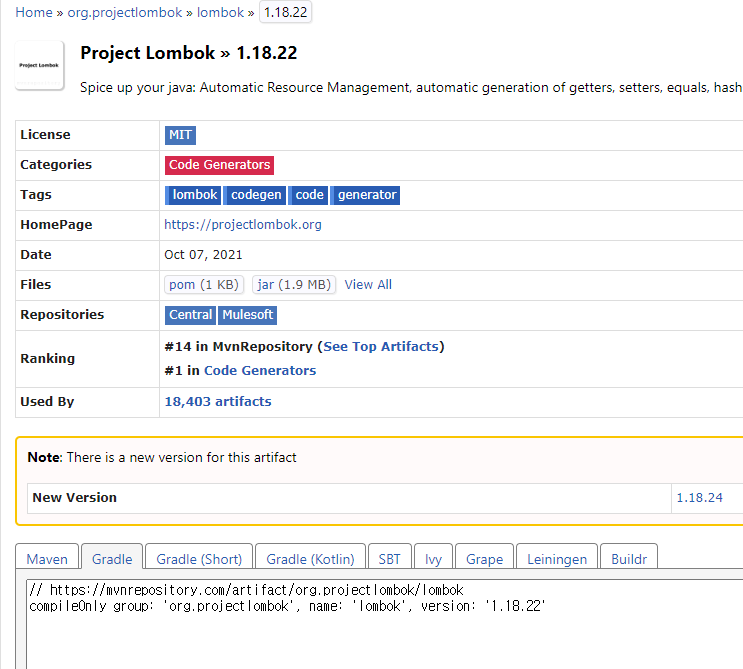The width and height of the screenshot is (743, 669).
Task: Click the 1.18.22 breadcrumb version box
Action: 285,12
